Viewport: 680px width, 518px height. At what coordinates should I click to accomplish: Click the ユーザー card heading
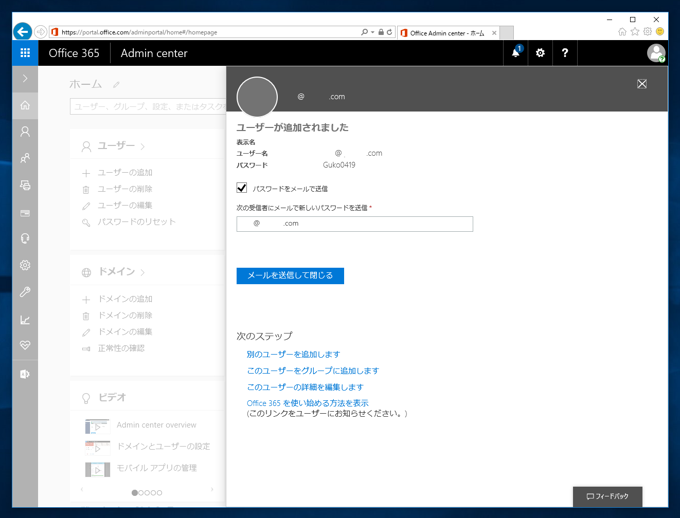[x=116, y=146]
